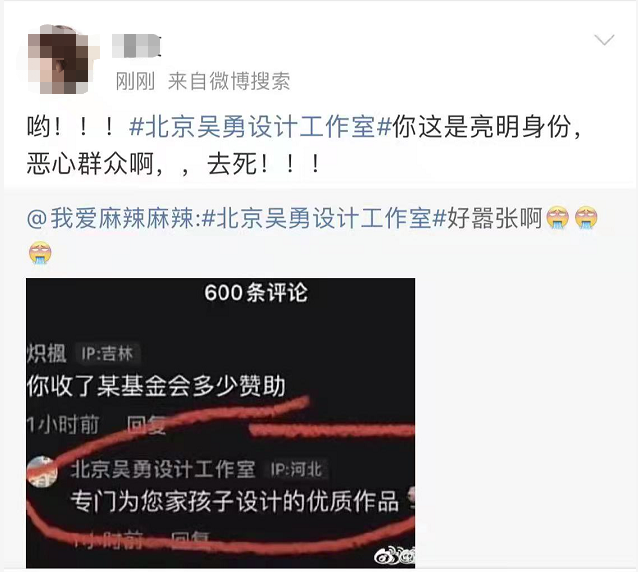Screen dimensions: 638x572
Task: Tap the IP:吉林 location tag
Action: (107, 354)
